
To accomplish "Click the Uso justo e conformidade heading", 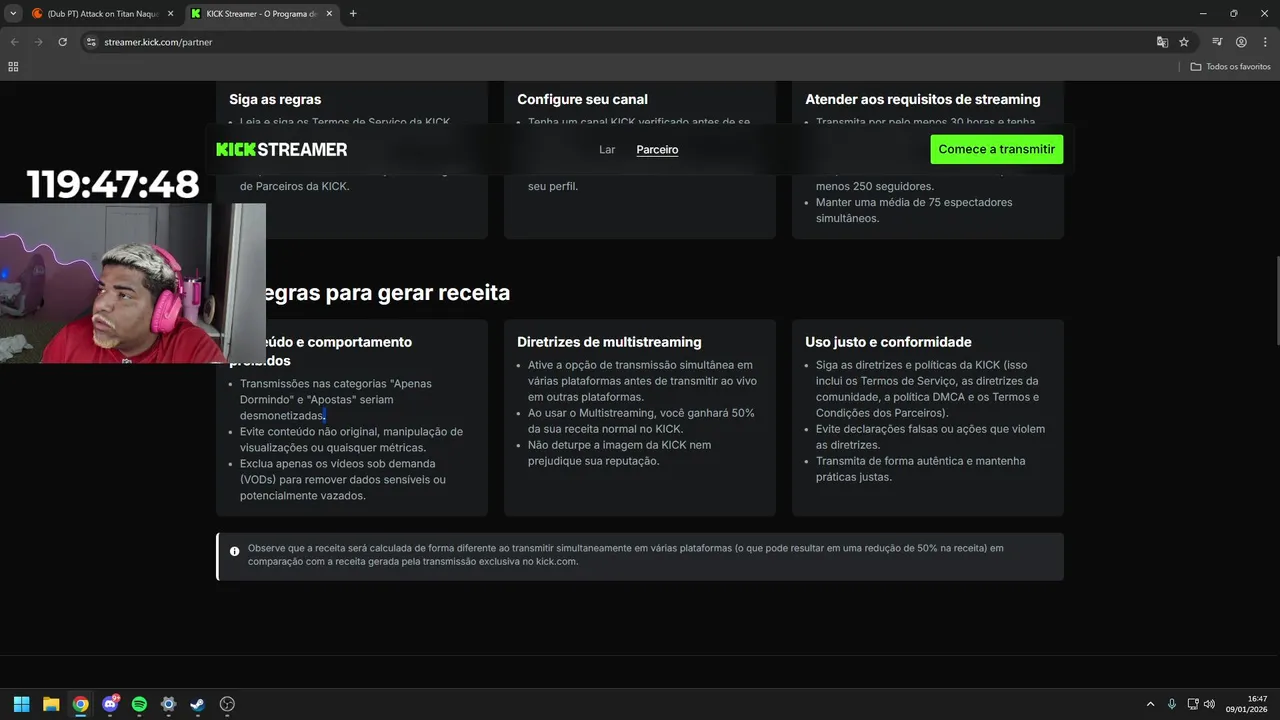I will 888,342.
